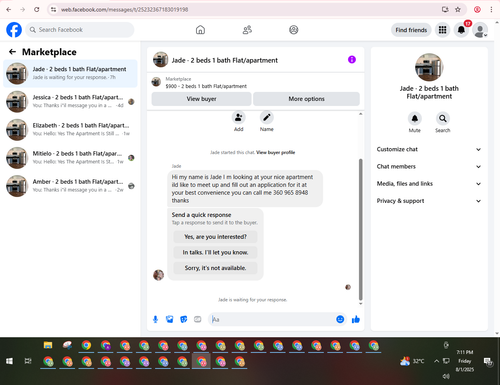The image size is (500, 385).
Task: Expand the Customize chat section
Action: (429, 149)
